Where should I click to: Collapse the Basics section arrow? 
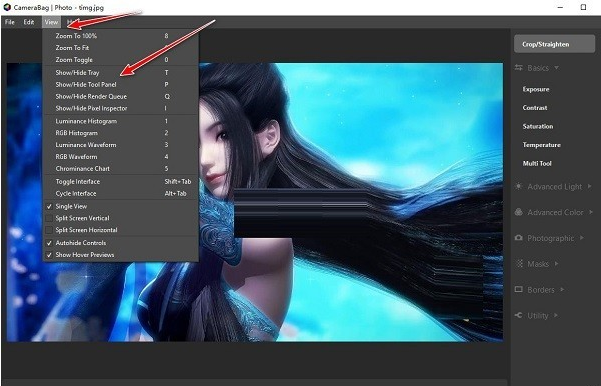coord(557,68)
